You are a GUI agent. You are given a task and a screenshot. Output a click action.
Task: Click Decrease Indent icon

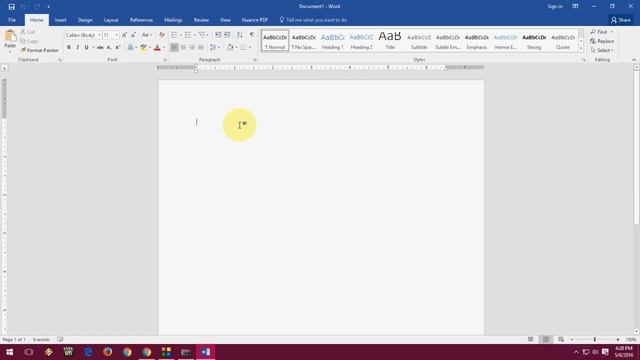tap(218, 35)
